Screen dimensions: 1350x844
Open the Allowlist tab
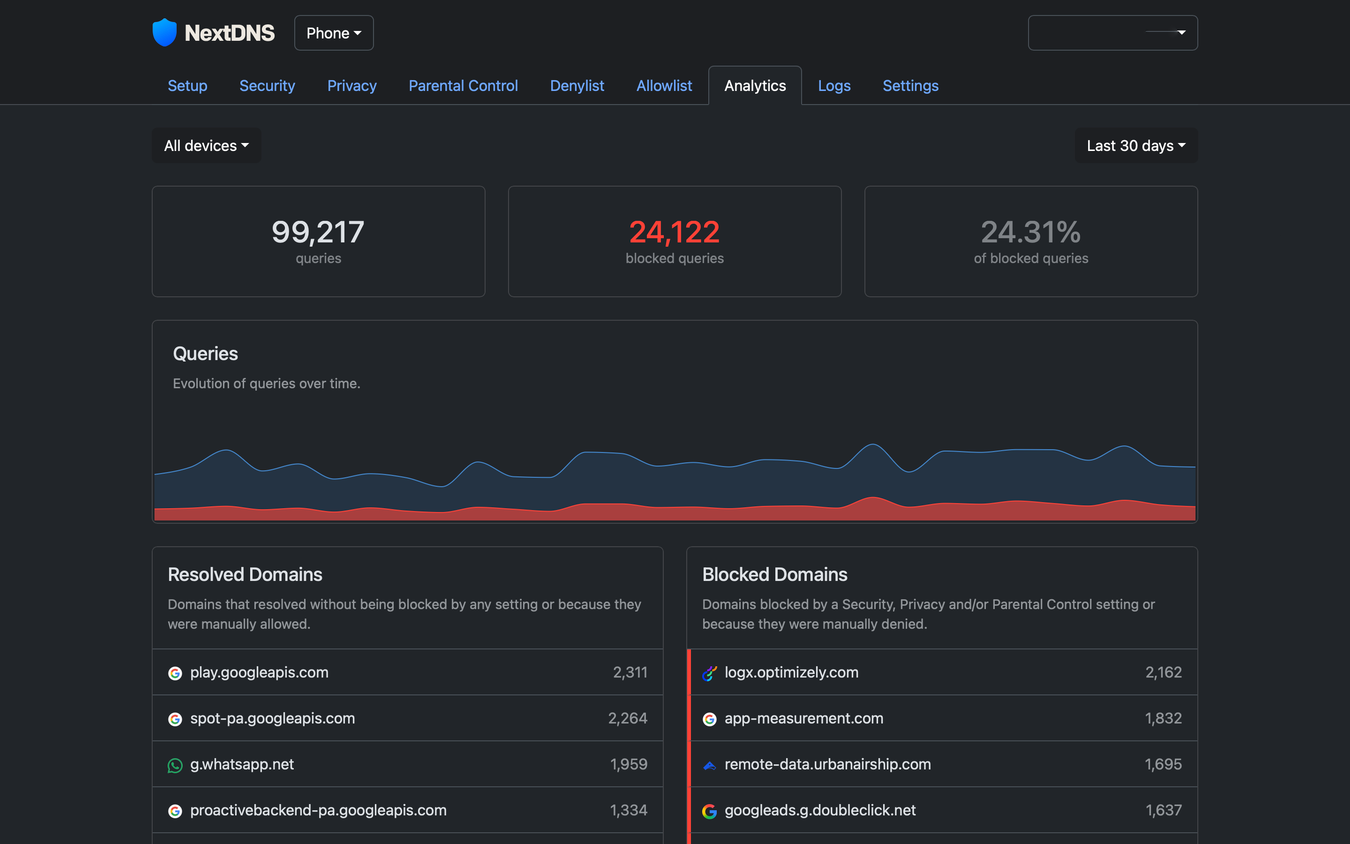(x=664, y=86)
